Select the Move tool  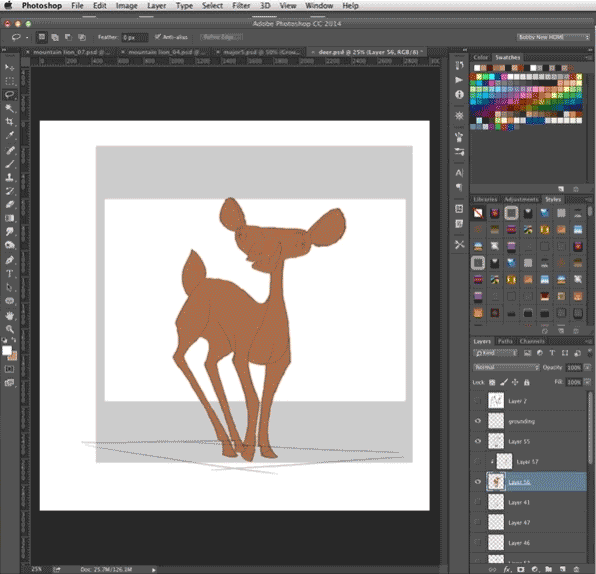[10, 67]
